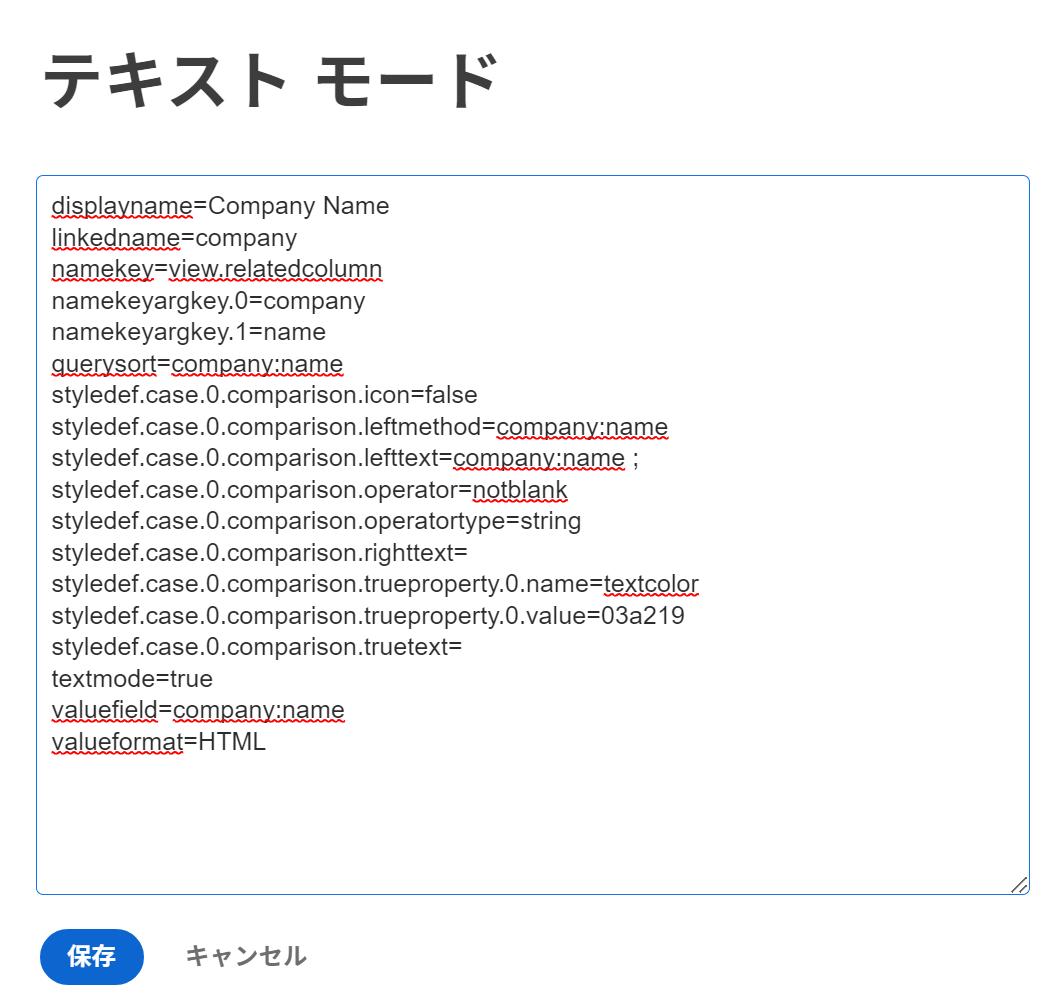Click the comparison.operator=notblank line

point(310,489)
